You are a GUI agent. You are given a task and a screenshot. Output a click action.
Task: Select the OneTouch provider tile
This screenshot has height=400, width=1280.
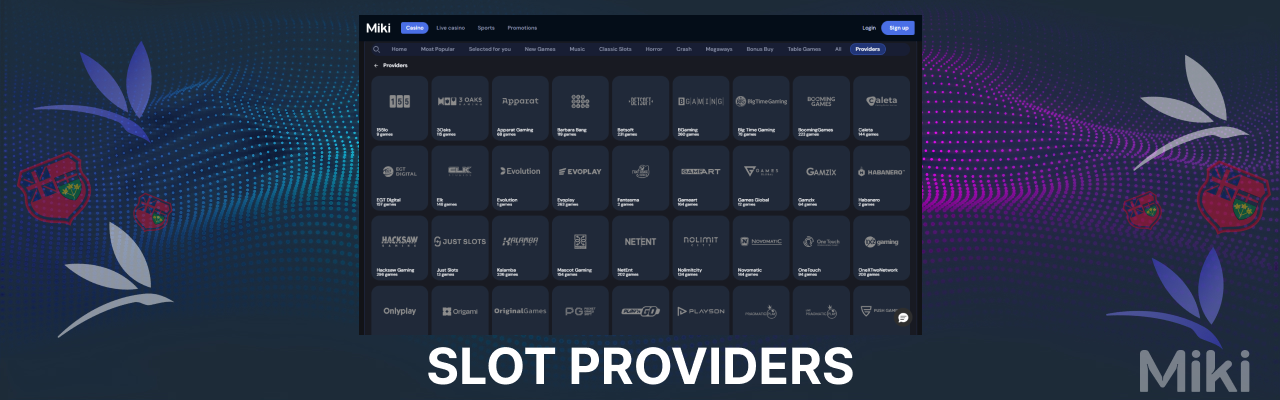[x=821, y=248]
